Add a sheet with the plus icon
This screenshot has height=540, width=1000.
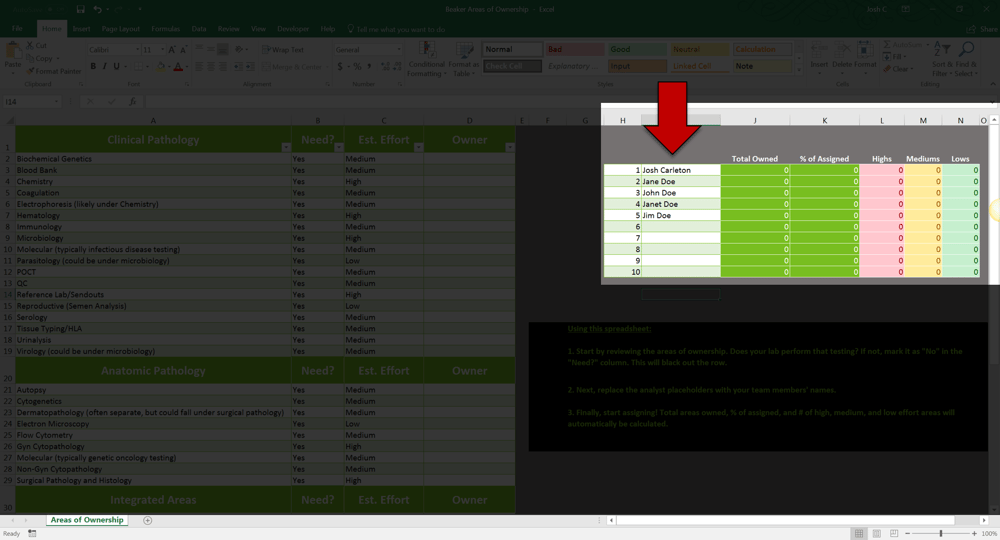147,520
